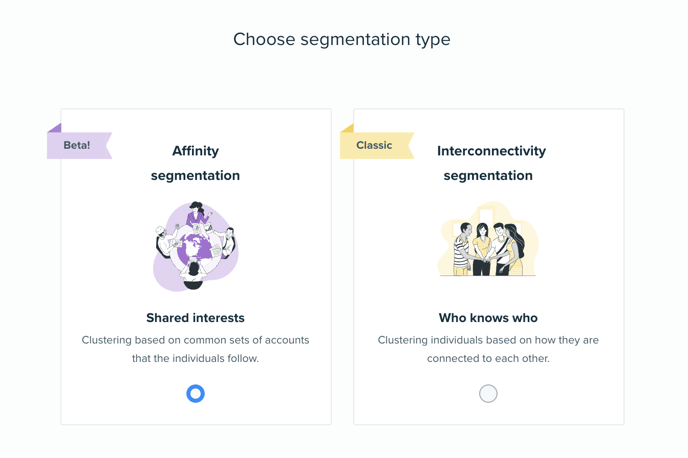Screen dimensions: 688x458
Task: Click the yellow teamwork hands illustration
Action: point(488,239)
